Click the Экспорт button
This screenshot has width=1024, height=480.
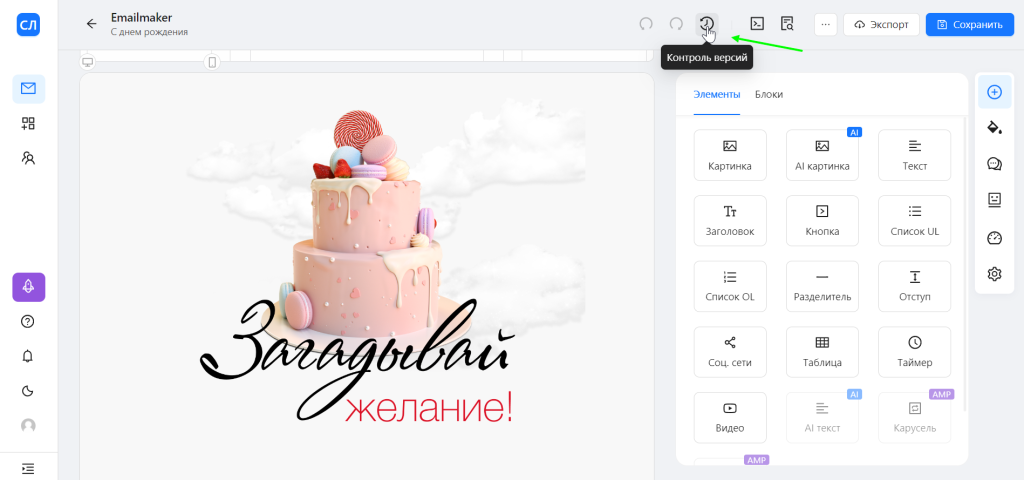881,25
